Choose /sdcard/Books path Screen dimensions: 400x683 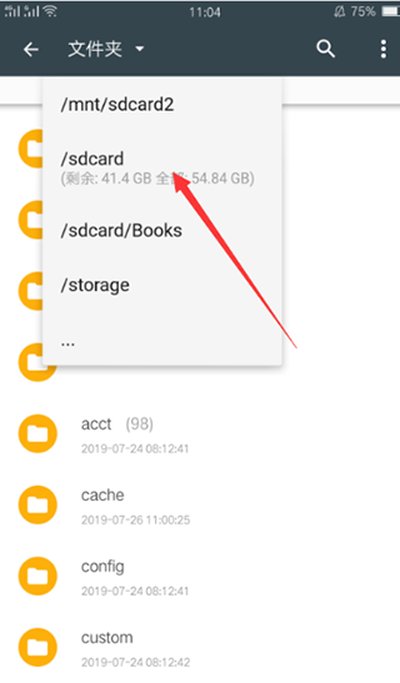(122, 231)
